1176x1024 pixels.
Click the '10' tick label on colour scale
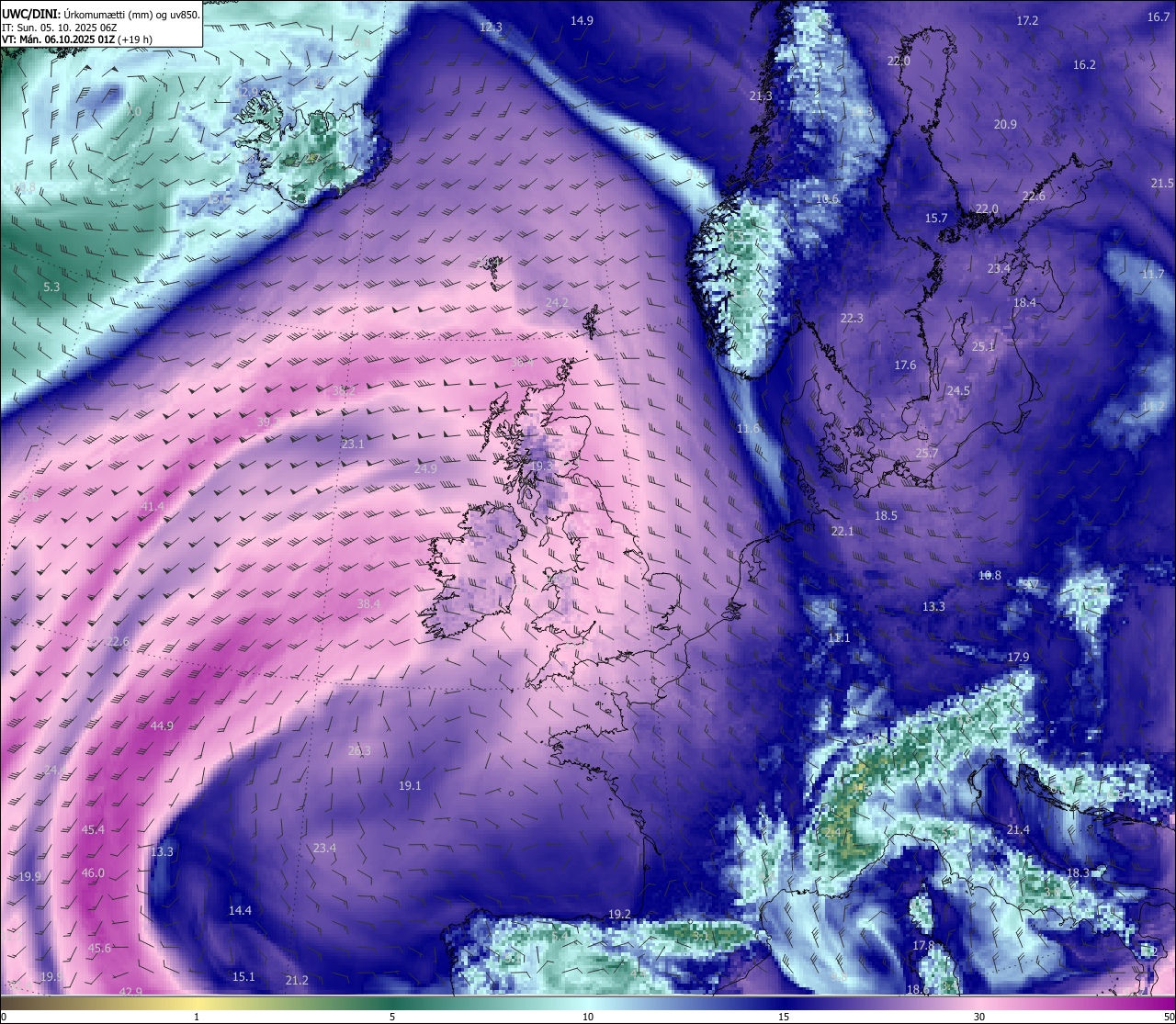pyautogui.click(x=588, y=1017)
